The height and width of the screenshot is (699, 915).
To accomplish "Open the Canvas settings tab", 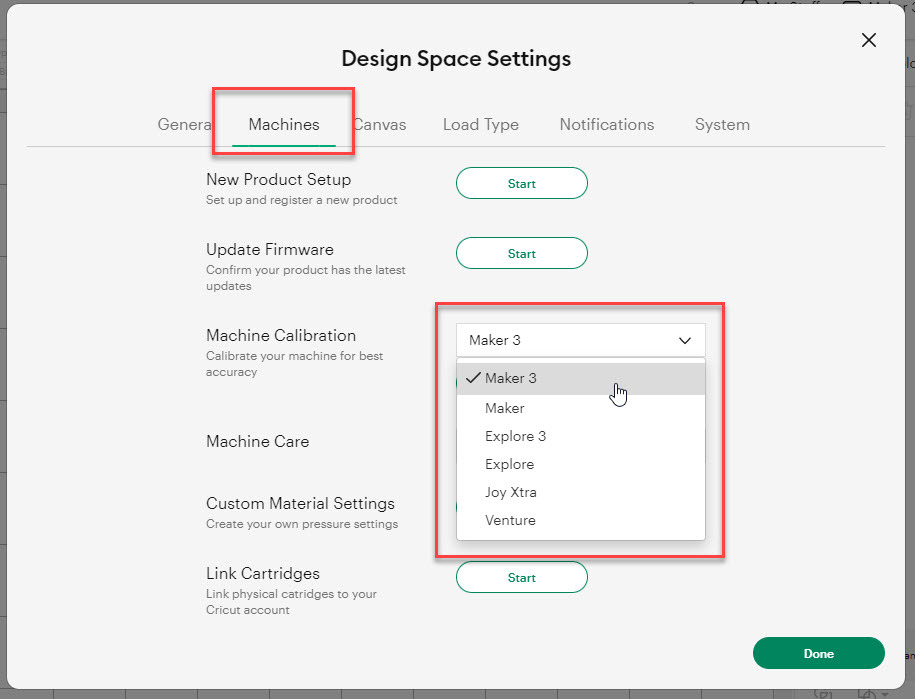I will click(379, 124).
